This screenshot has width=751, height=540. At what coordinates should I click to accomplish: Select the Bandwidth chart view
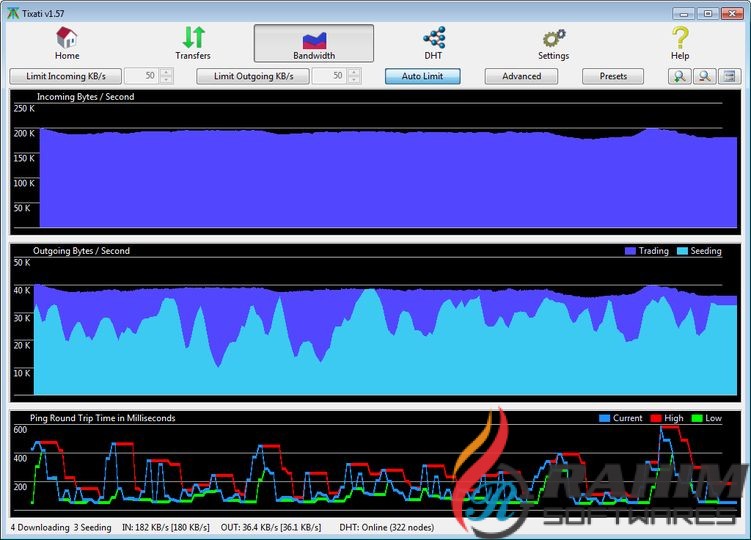coord(314,44)
